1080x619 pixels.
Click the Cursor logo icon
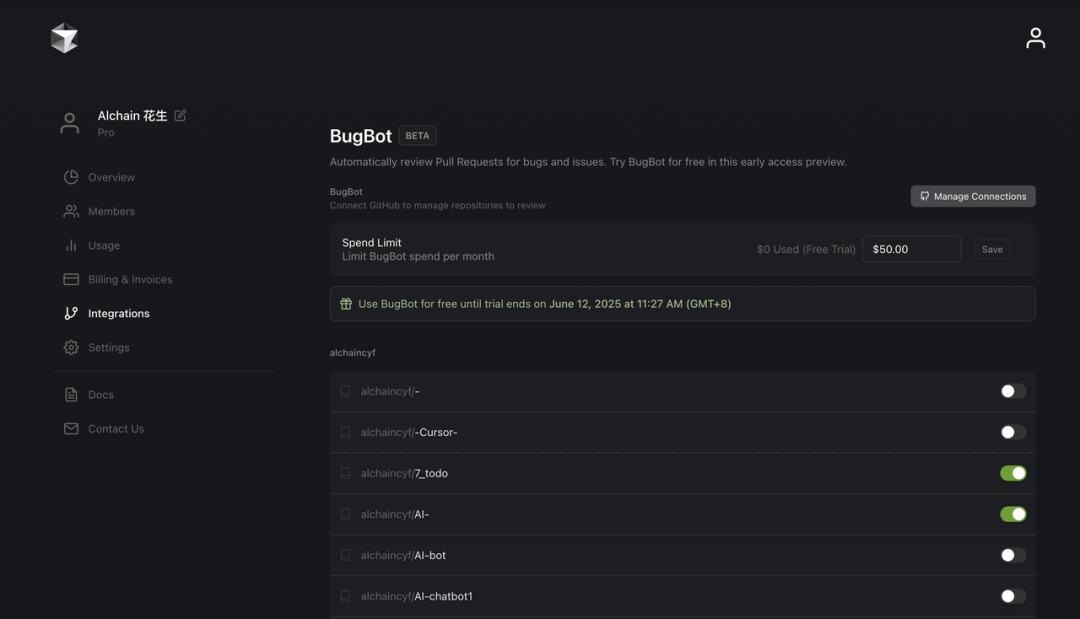point(64,38)
